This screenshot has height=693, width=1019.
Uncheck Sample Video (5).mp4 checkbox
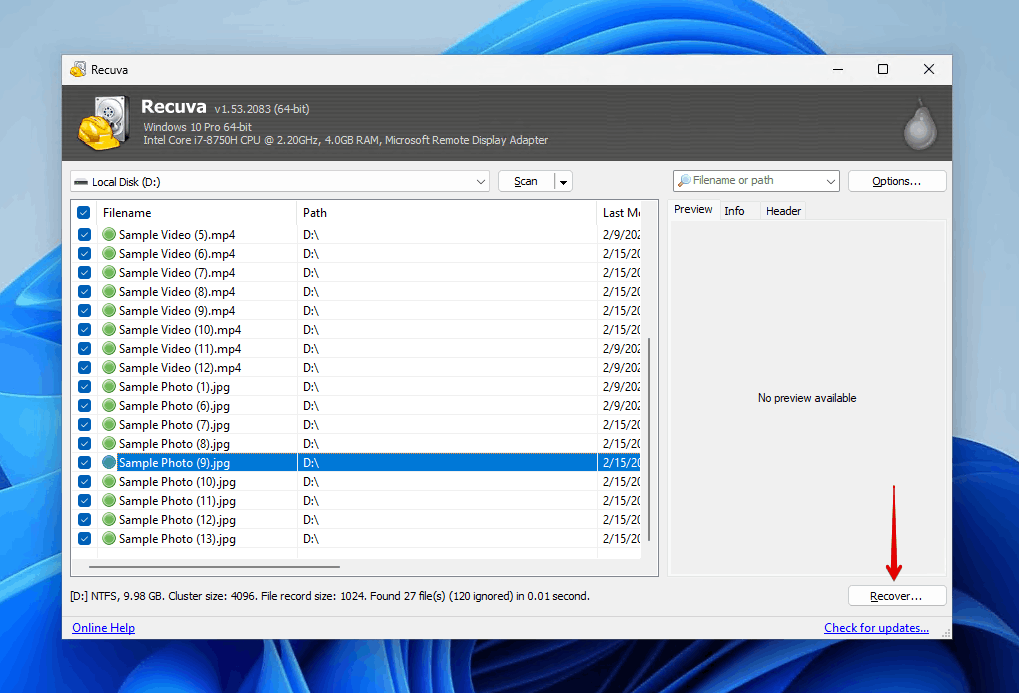[x=84, y=234]
